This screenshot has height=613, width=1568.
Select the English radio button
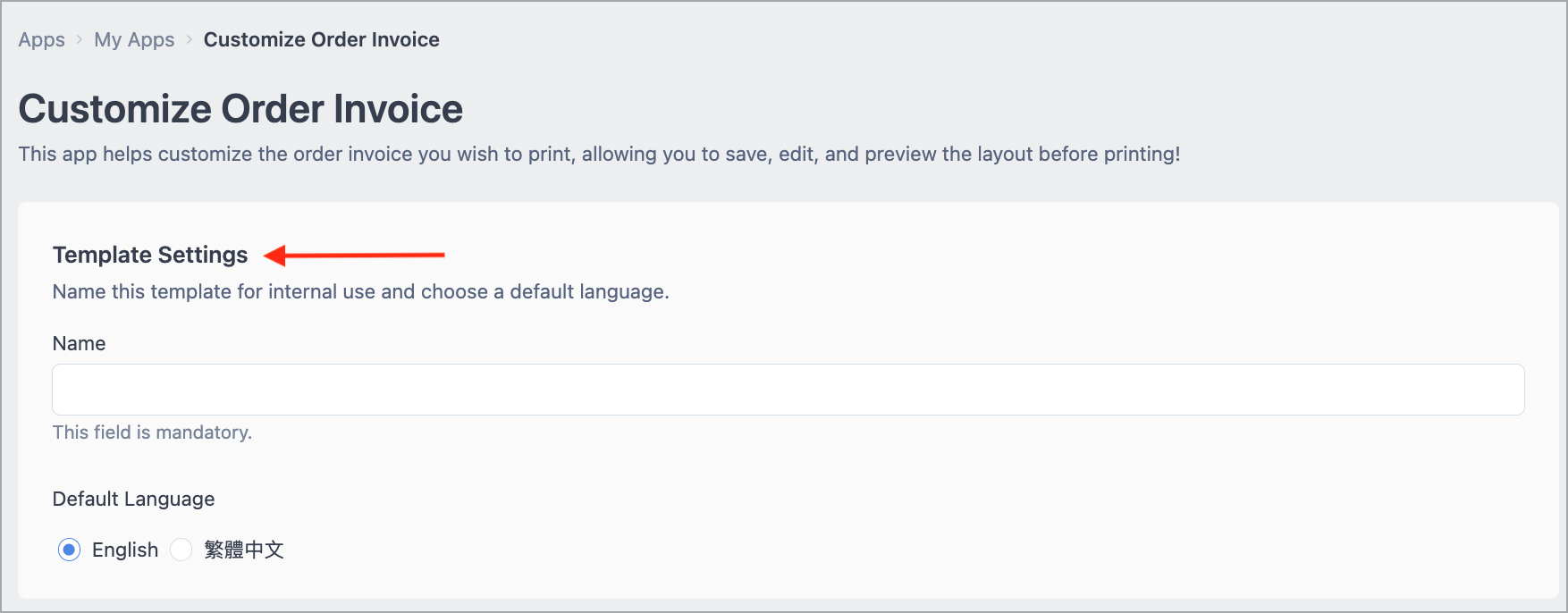pos(69,550)
